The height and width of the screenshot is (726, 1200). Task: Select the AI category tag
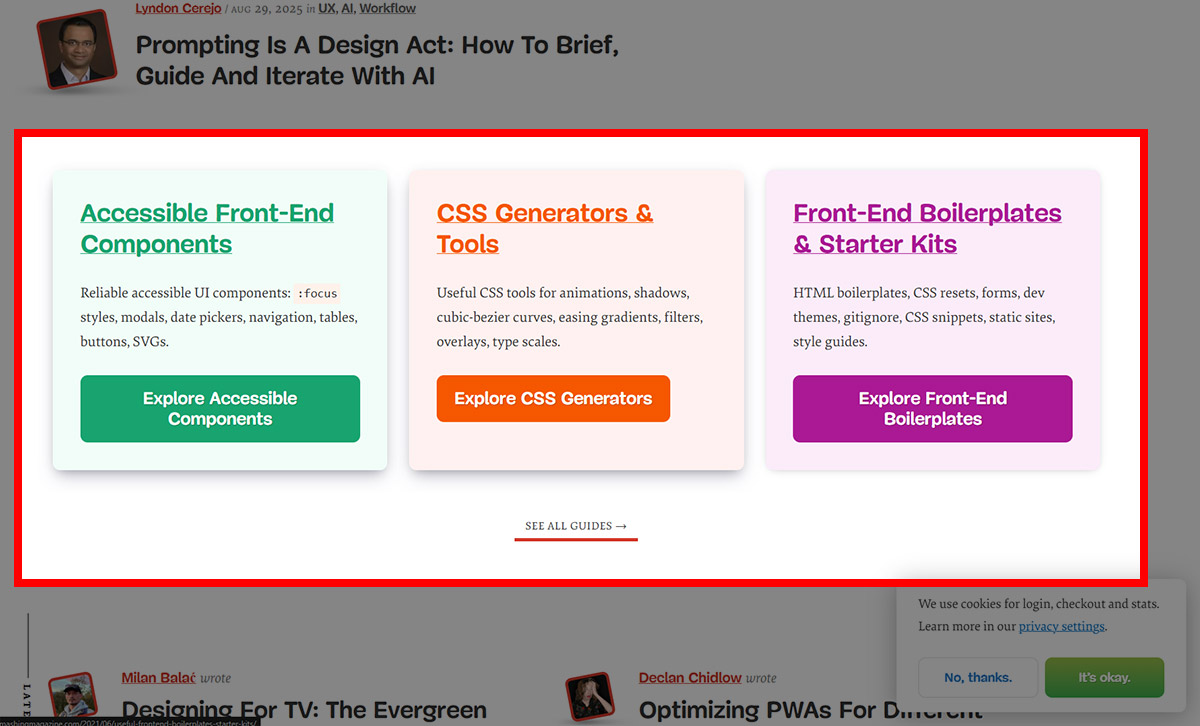347,8
